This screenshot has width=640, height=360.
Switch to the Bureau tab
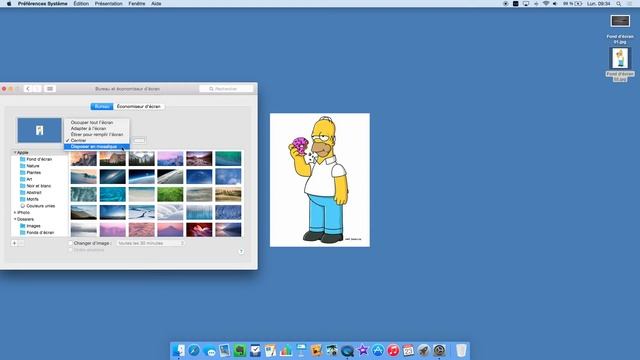pyautogui.click(x=102, y=107)
